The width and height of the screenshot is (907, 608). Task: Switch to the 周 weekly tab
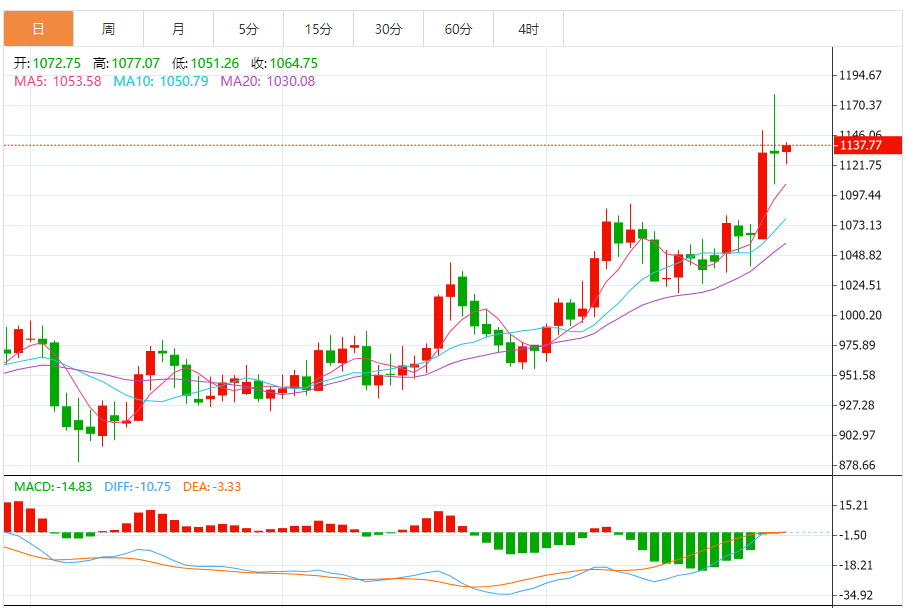pyautogui.click(x=109, y=28)
